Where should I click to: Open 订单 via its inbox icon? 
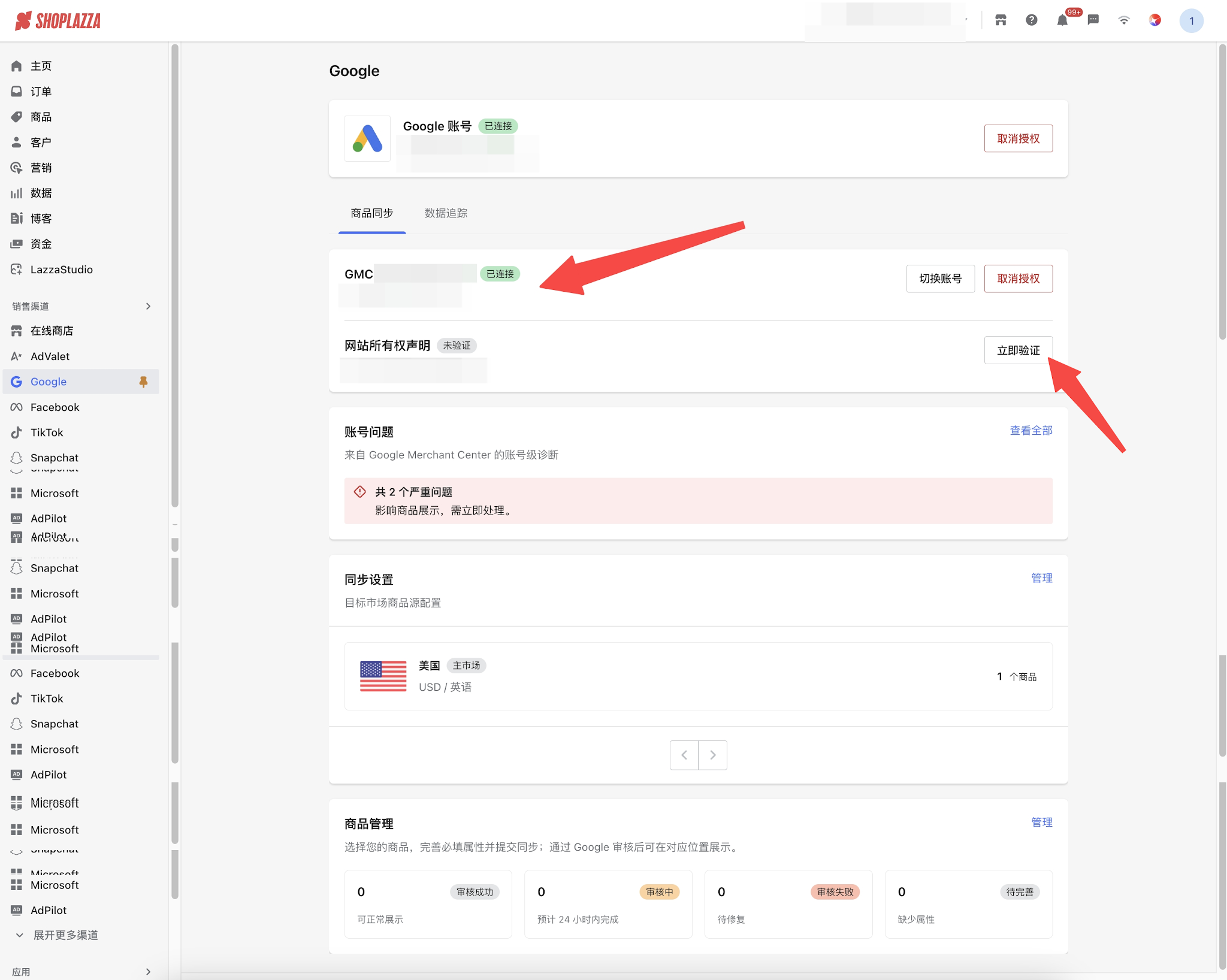(x=16, y=91)
